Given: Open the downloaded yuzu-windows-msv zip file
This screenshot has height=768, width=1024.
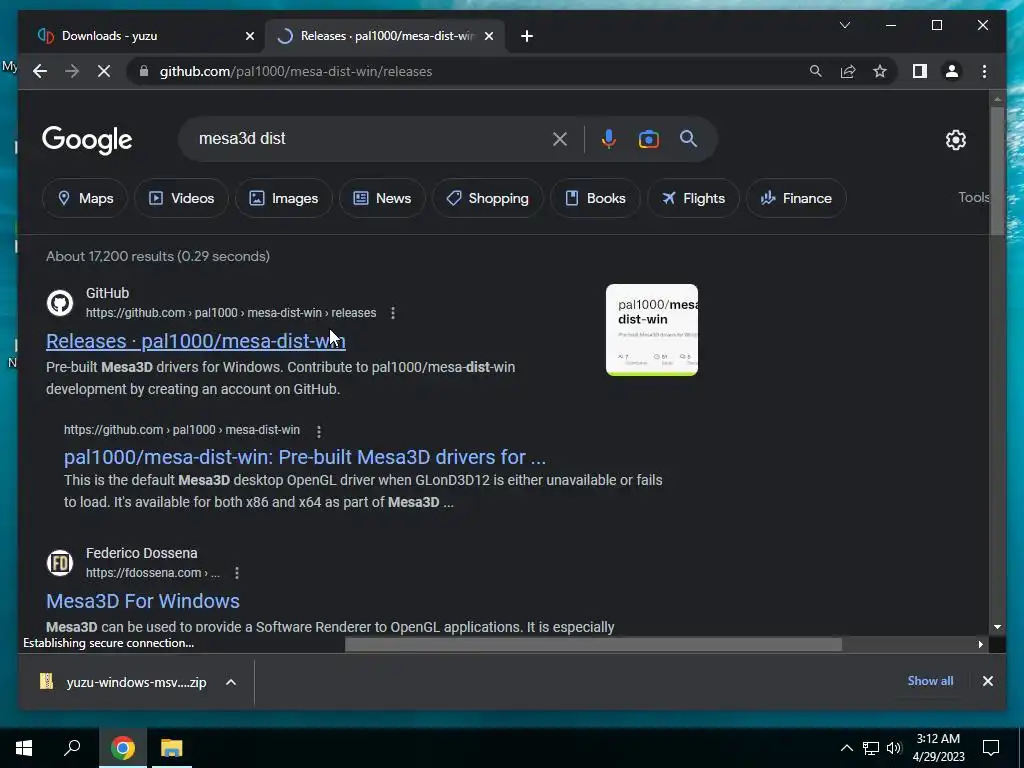Looking at the screenshot, I should click(124, 682).
